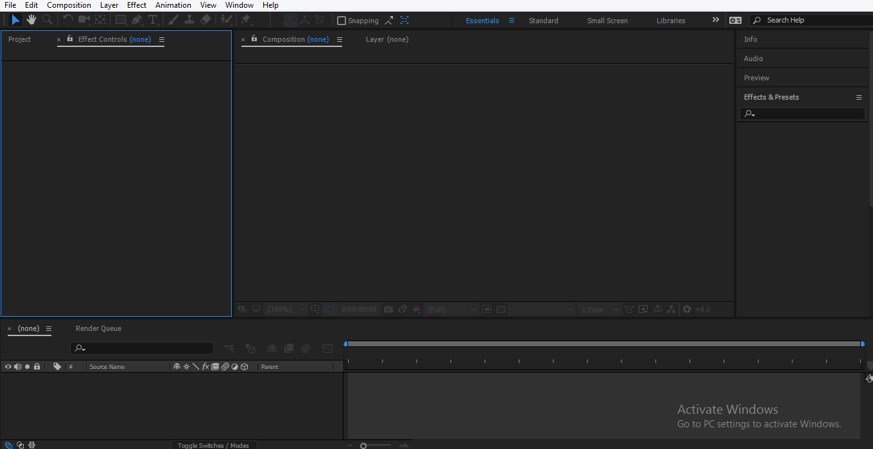Select the Eraser tool
The image size is (873, 449).
coord(205,20)
